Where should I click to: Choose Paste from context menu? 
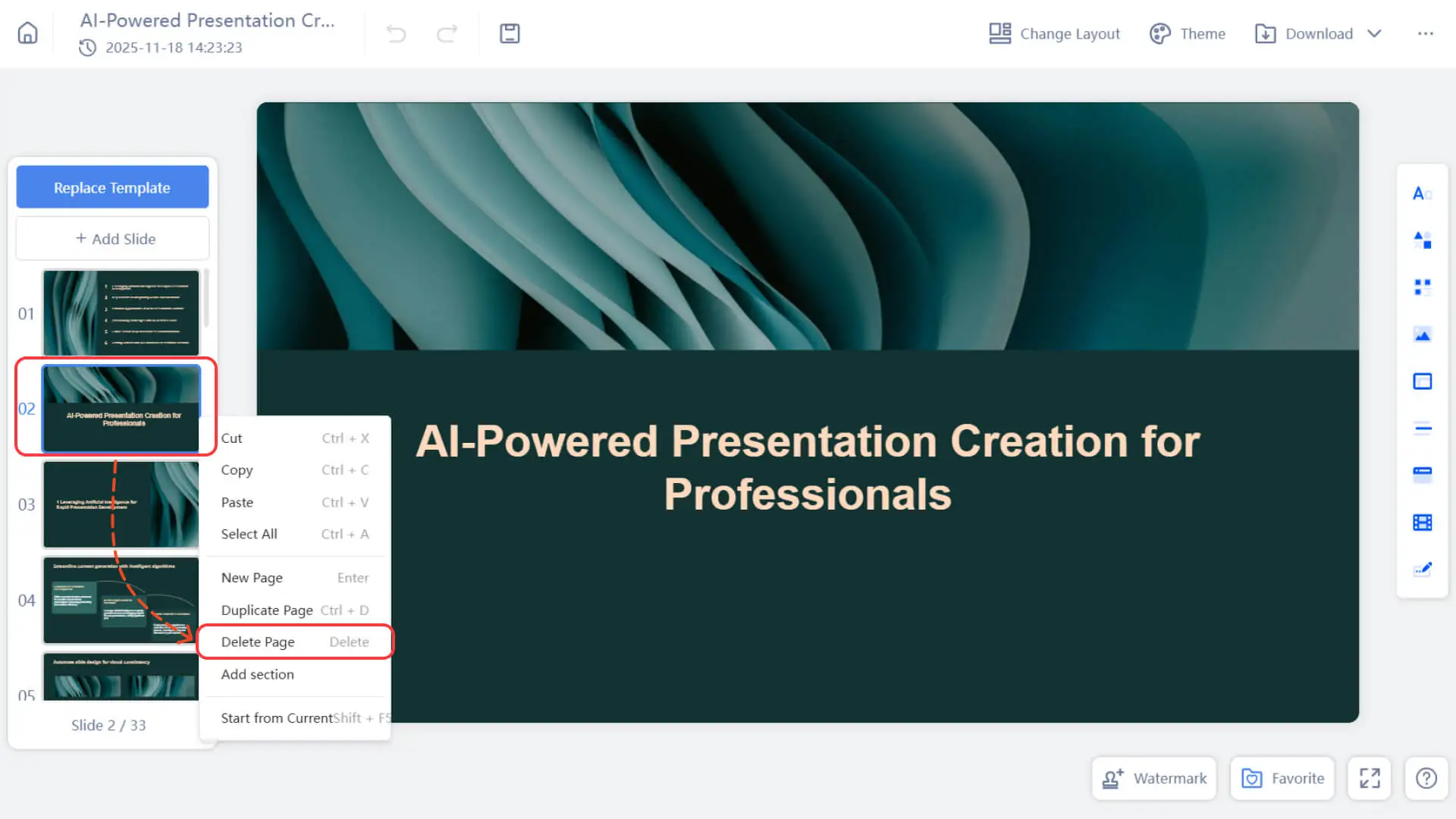click(x=295, y=502)
